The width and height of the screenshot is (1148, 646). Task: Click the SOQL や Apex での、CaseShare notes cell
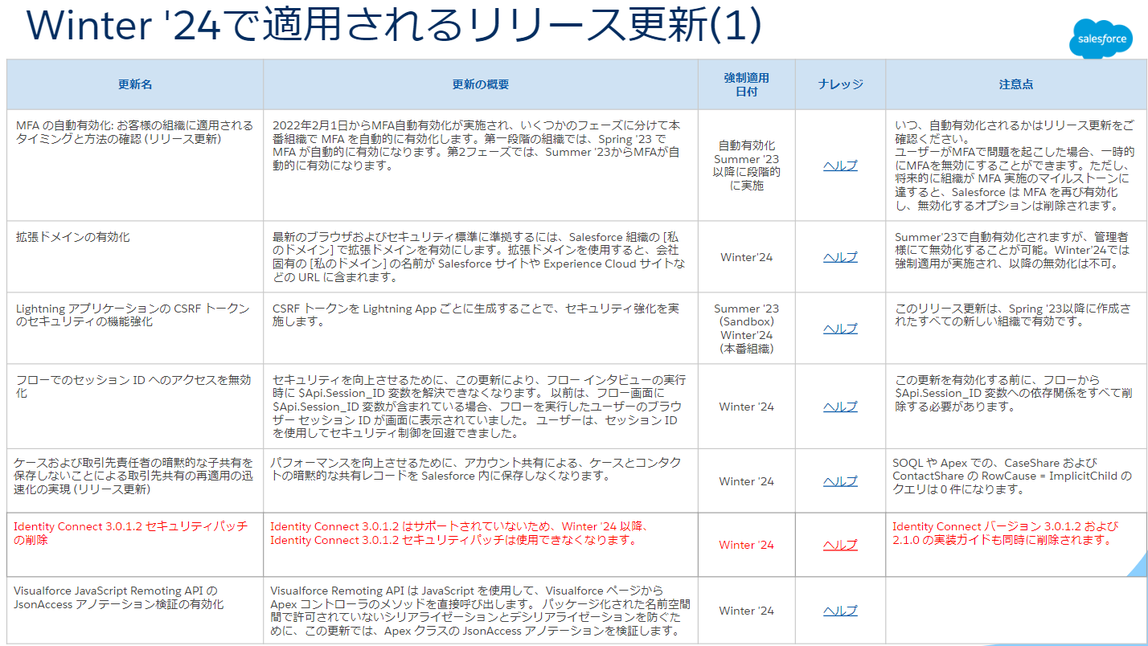pos(1016,480)
